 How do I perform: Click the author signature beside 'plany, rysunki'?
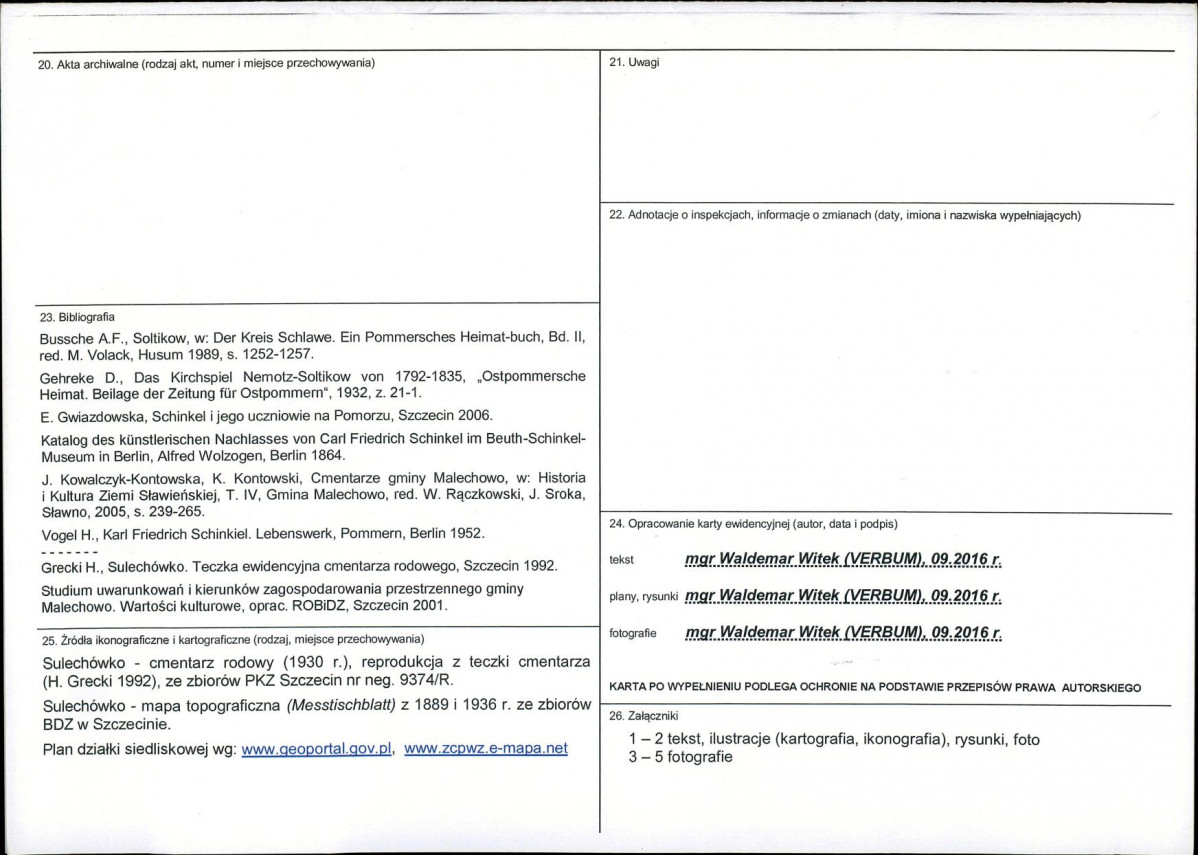[x=843, y=595]
